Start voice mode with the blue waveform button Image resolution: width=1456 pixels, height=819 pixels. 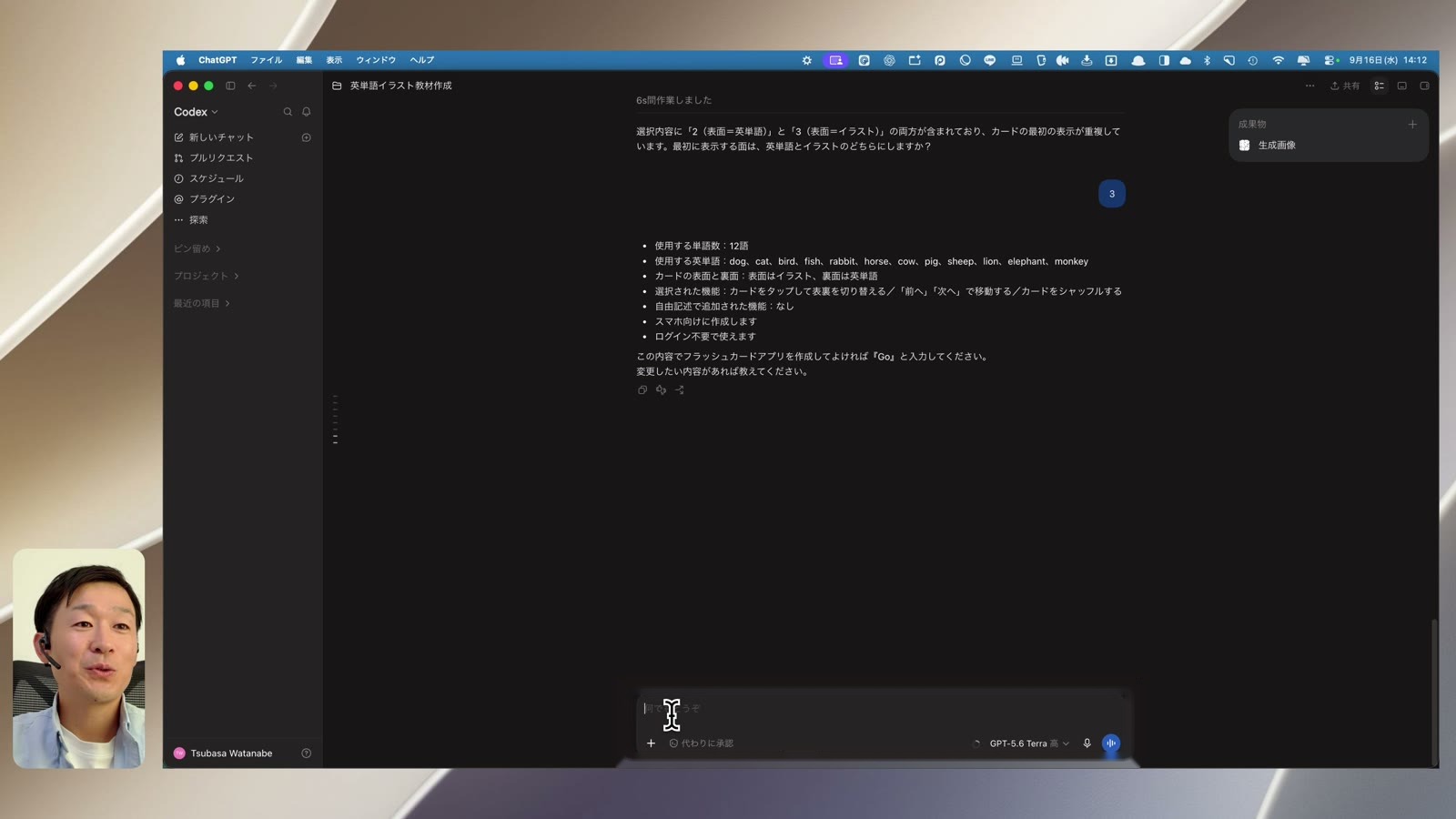[x=1111, y=743]
